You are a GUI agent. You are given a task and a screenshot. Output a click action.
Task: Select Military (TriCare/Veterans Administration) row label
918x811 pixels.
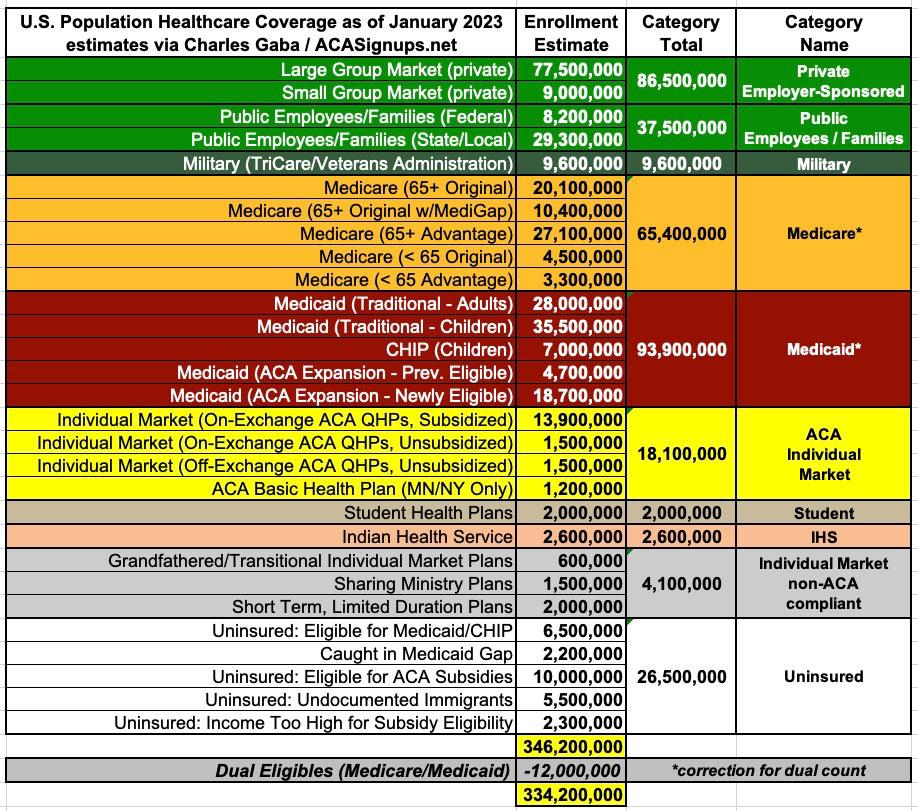coord(348,164)
